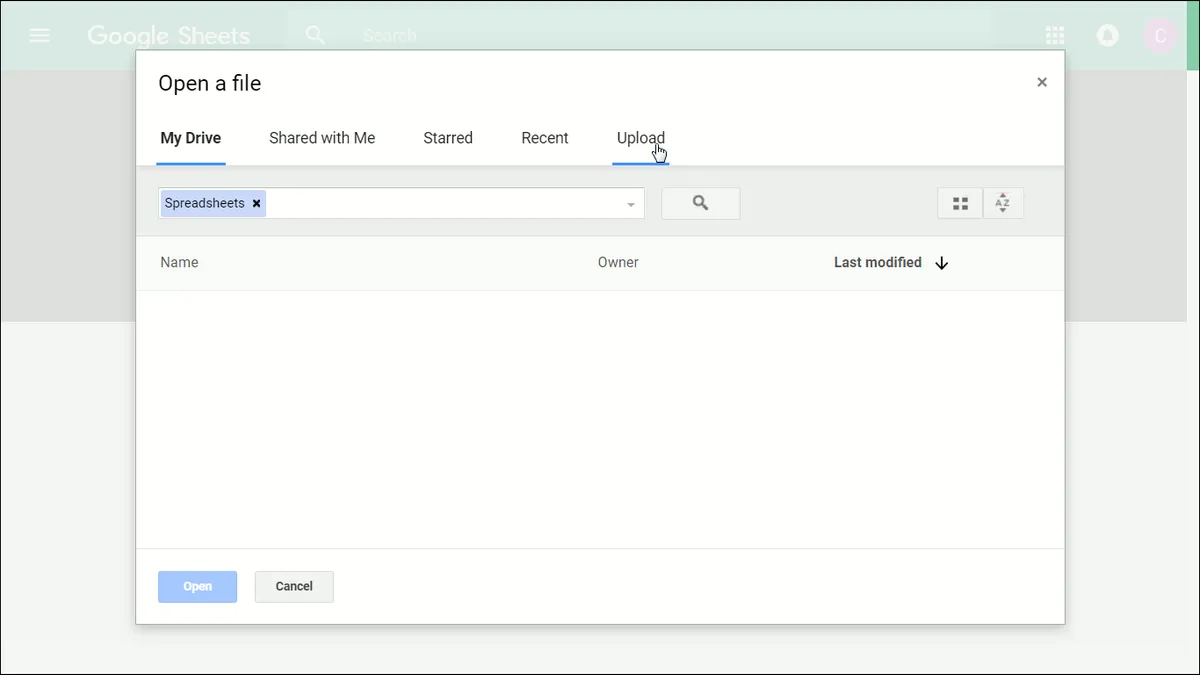Viewport: 1200px width, 675px height.
Task: Switch to the Recent tab
Action: tap(545, 138)
